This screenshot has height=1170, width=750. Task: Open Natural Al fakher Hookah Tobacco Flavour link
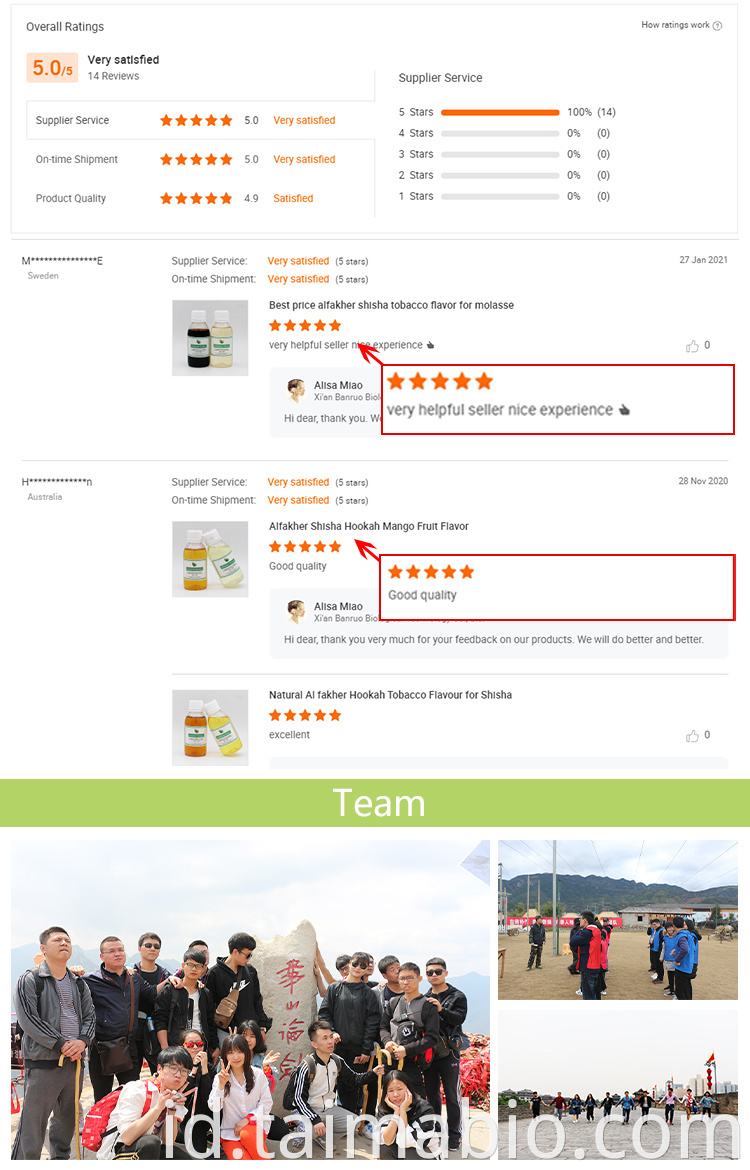pyautogui.click(x=390, y=695)
